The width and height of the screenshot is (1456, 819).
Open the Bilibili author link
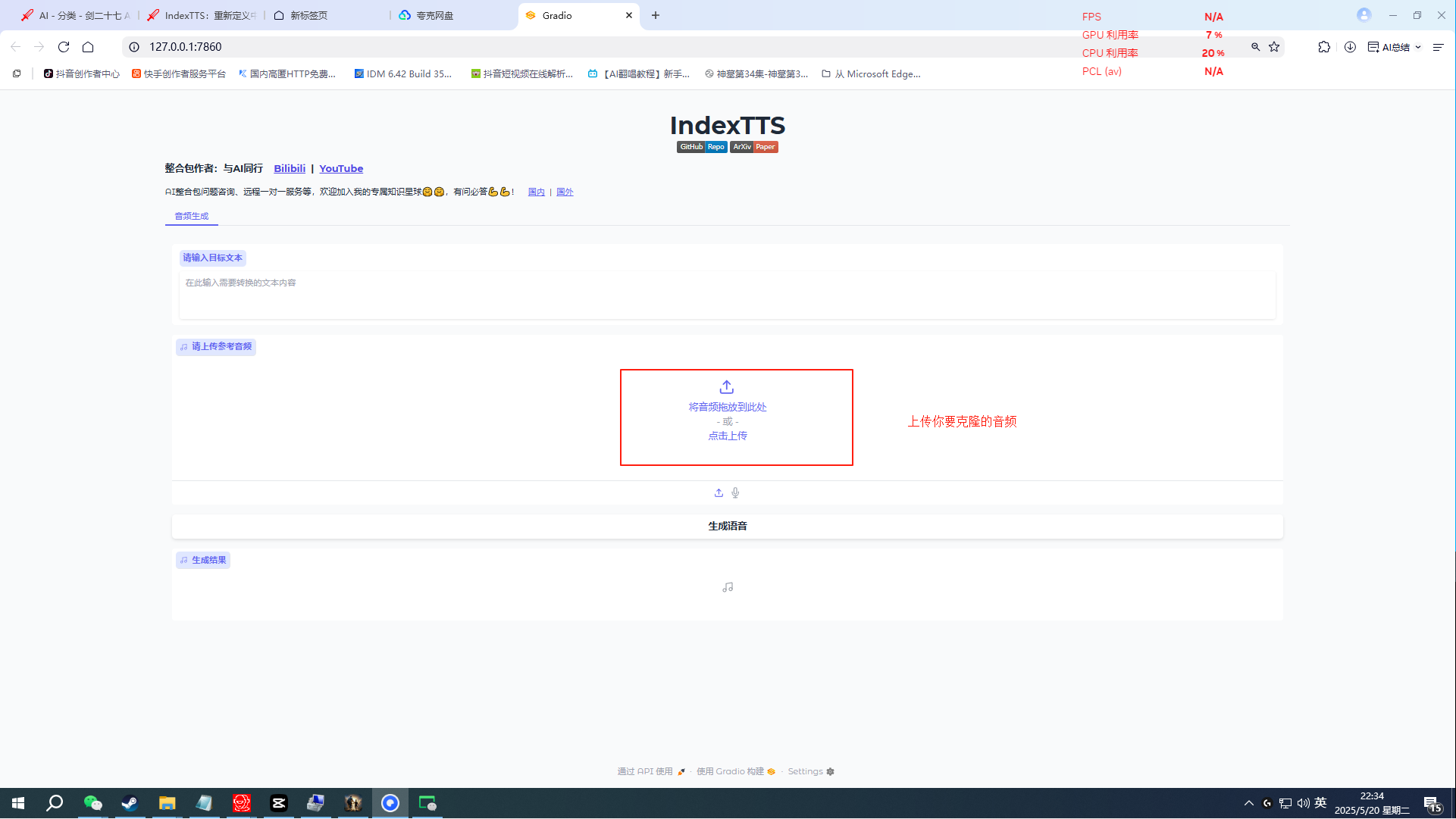pyautogui.click(x=290, y=169)
